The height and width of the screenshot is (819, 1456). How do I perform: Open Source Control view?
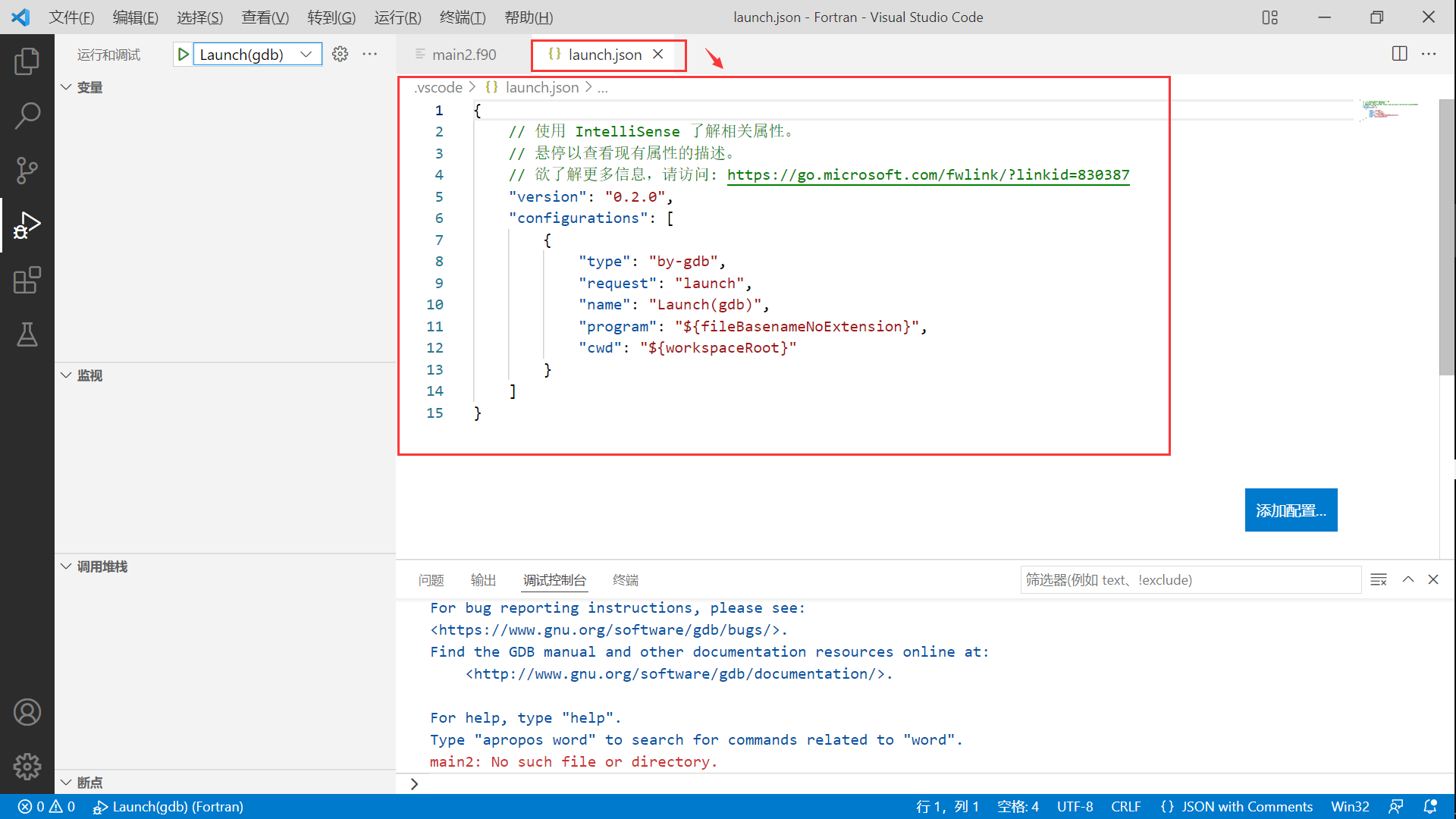[x=27, y=171]
